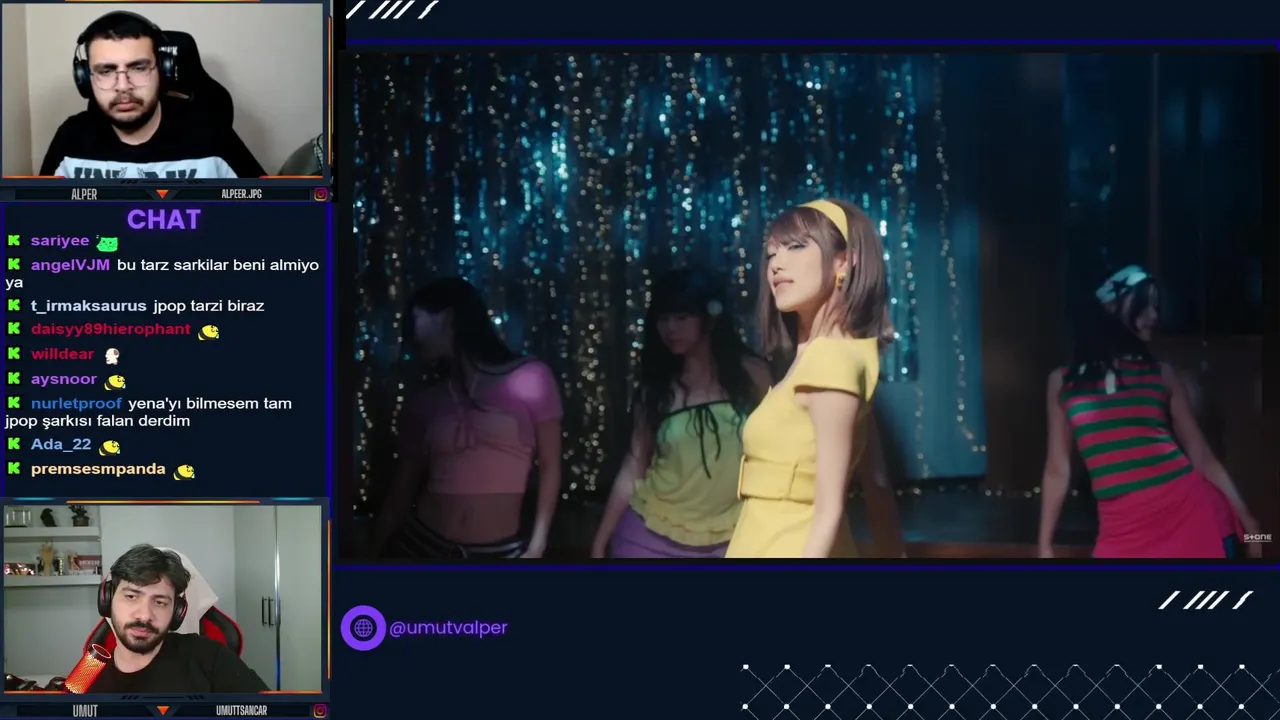Click the Kick badge next to Ada_22

coord(14,445)
